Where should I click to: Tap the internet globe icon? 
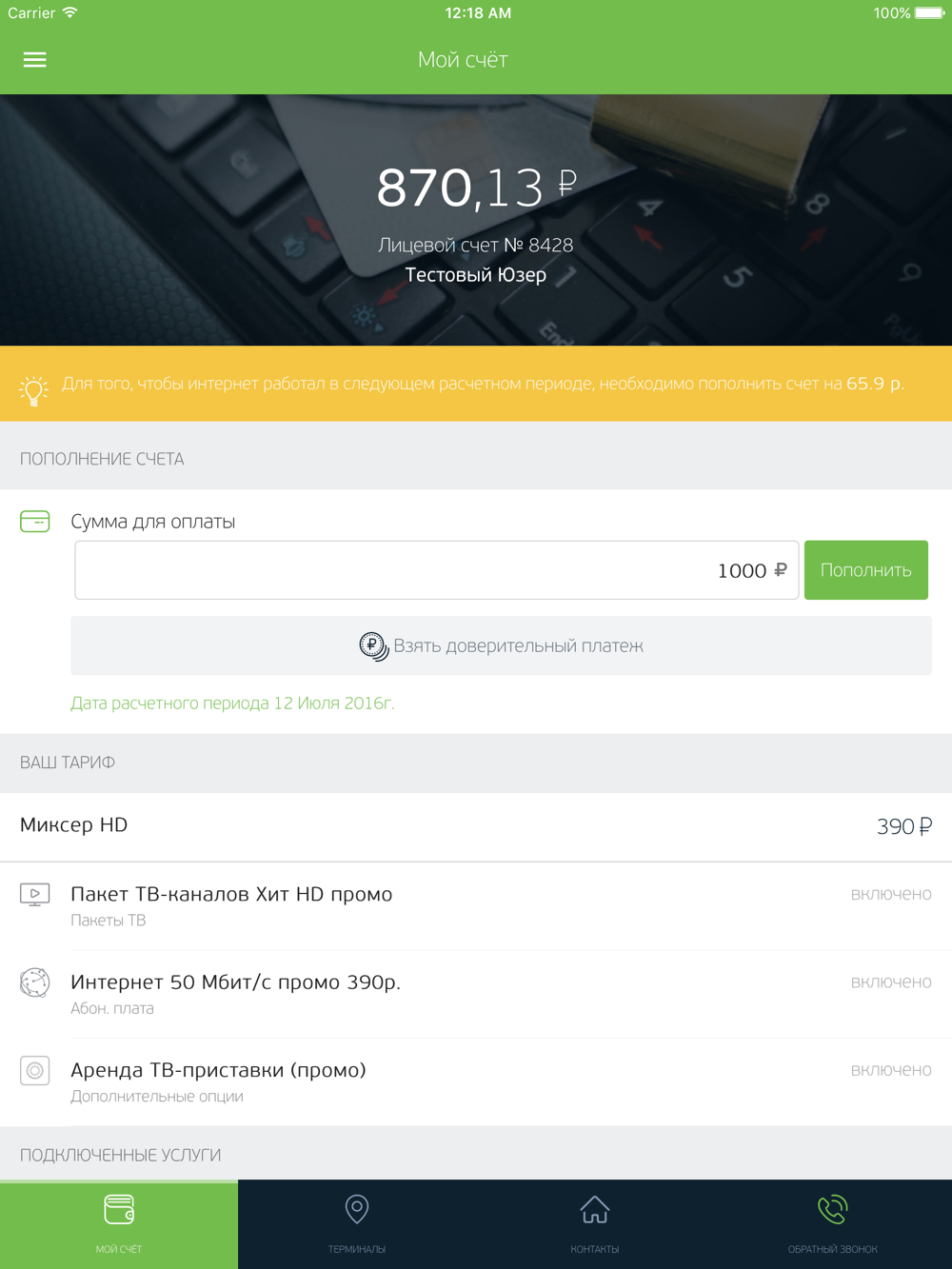[35, 982]
